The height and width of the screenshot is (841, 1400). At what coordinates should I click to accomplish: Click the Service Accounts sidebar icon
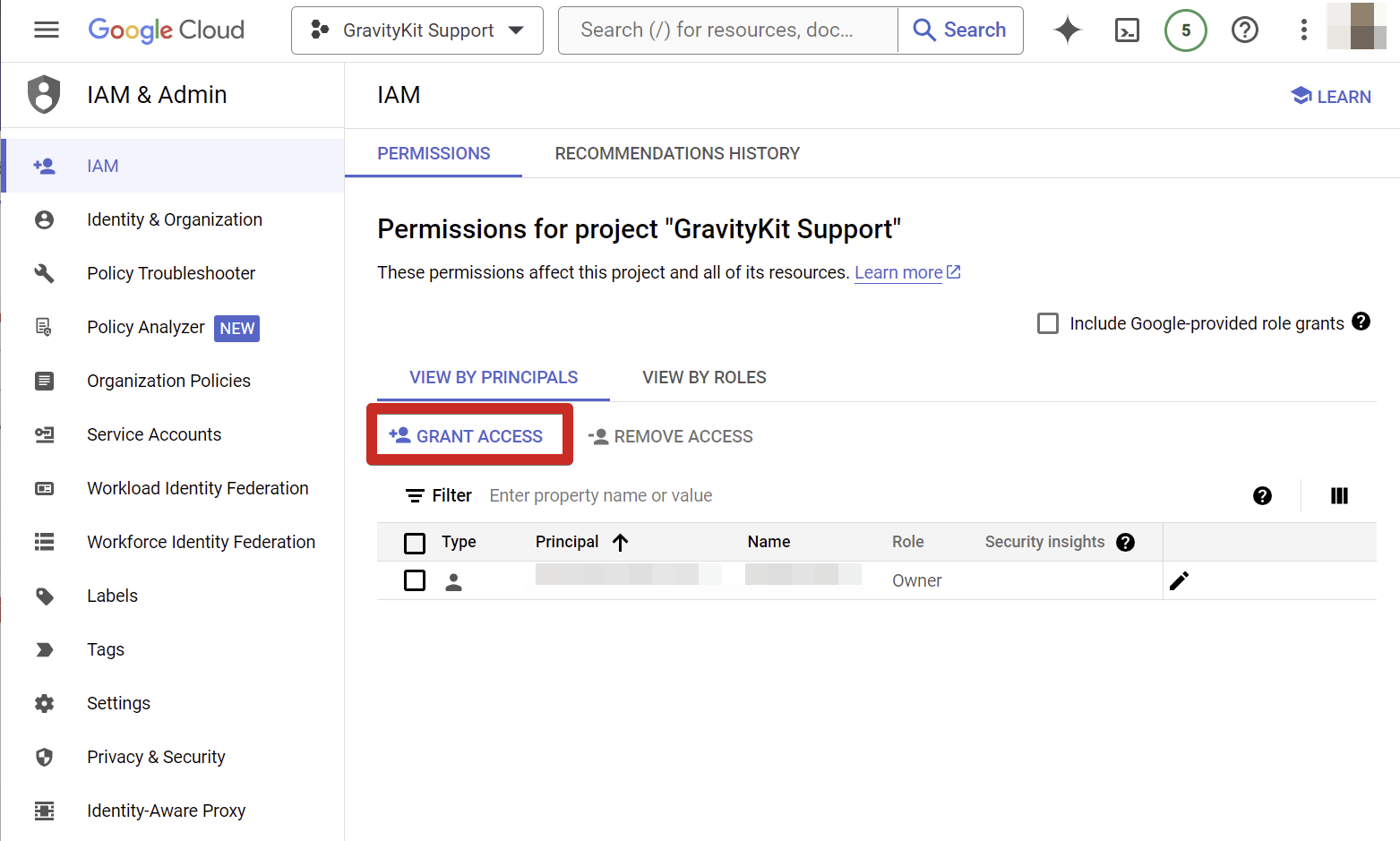coord(44,434)
